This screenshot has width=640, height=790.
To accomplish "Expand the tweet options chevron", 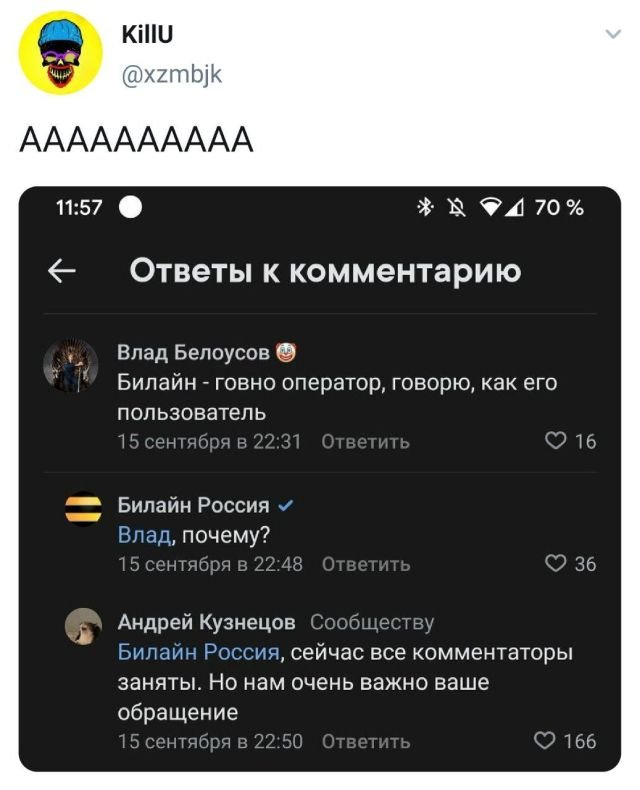I will 612,35.
